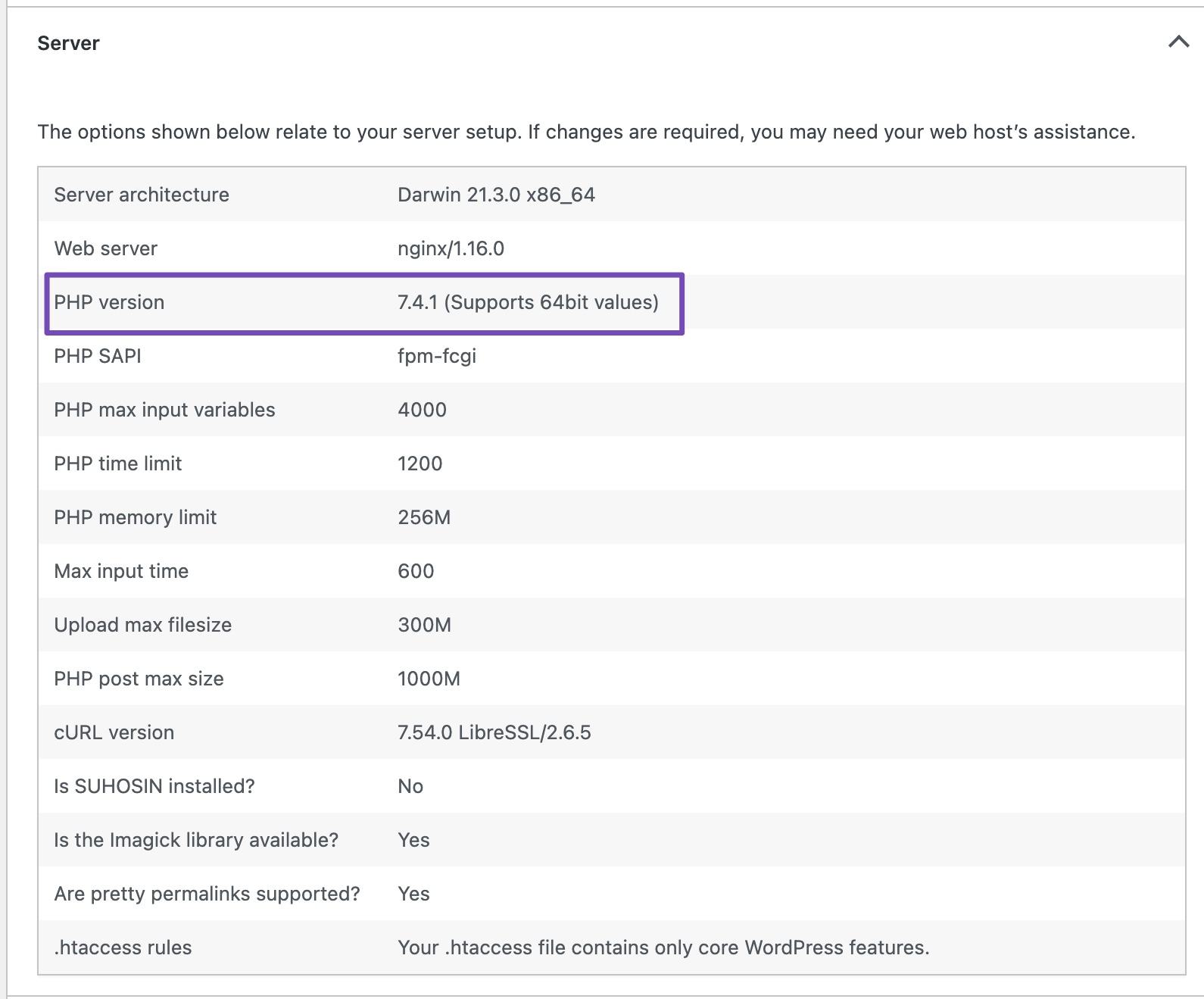The width and height of the screenshot is (1204, 999).
Task: Select 'Upload max filesize' label
Action: [143, 625]
